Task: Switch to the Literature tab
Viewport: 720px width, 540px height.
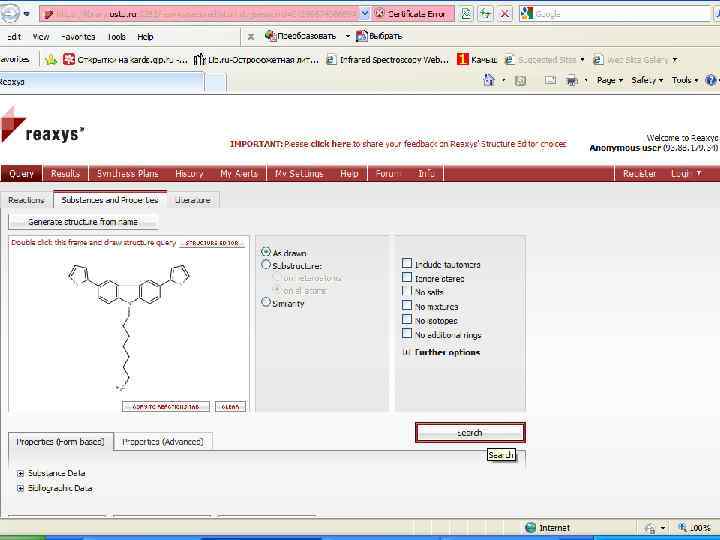Action: click(x=193, y=200)
